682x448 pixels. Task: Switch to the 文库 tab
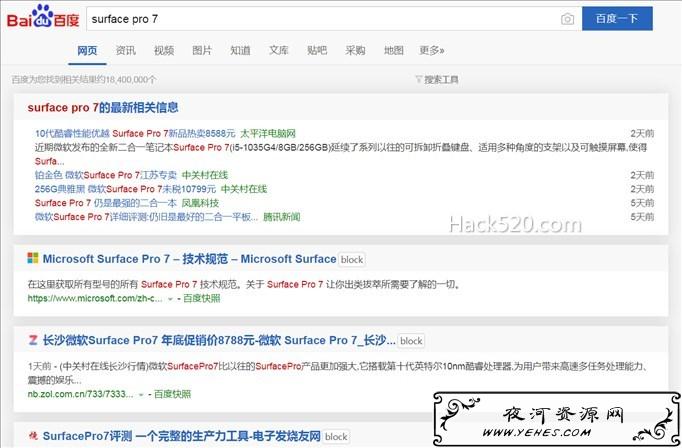(x=278, y=50)
